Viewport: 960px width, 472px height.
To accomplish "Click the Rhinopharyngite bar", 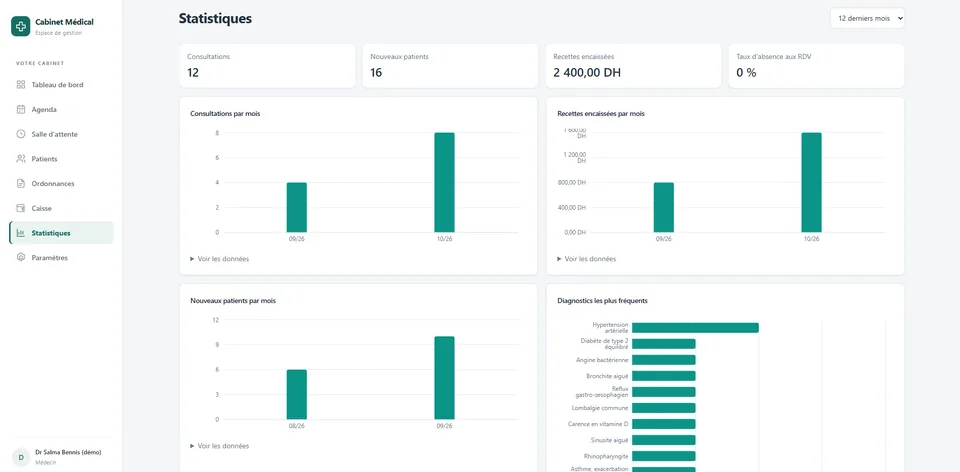I will (x=664, y=456).
